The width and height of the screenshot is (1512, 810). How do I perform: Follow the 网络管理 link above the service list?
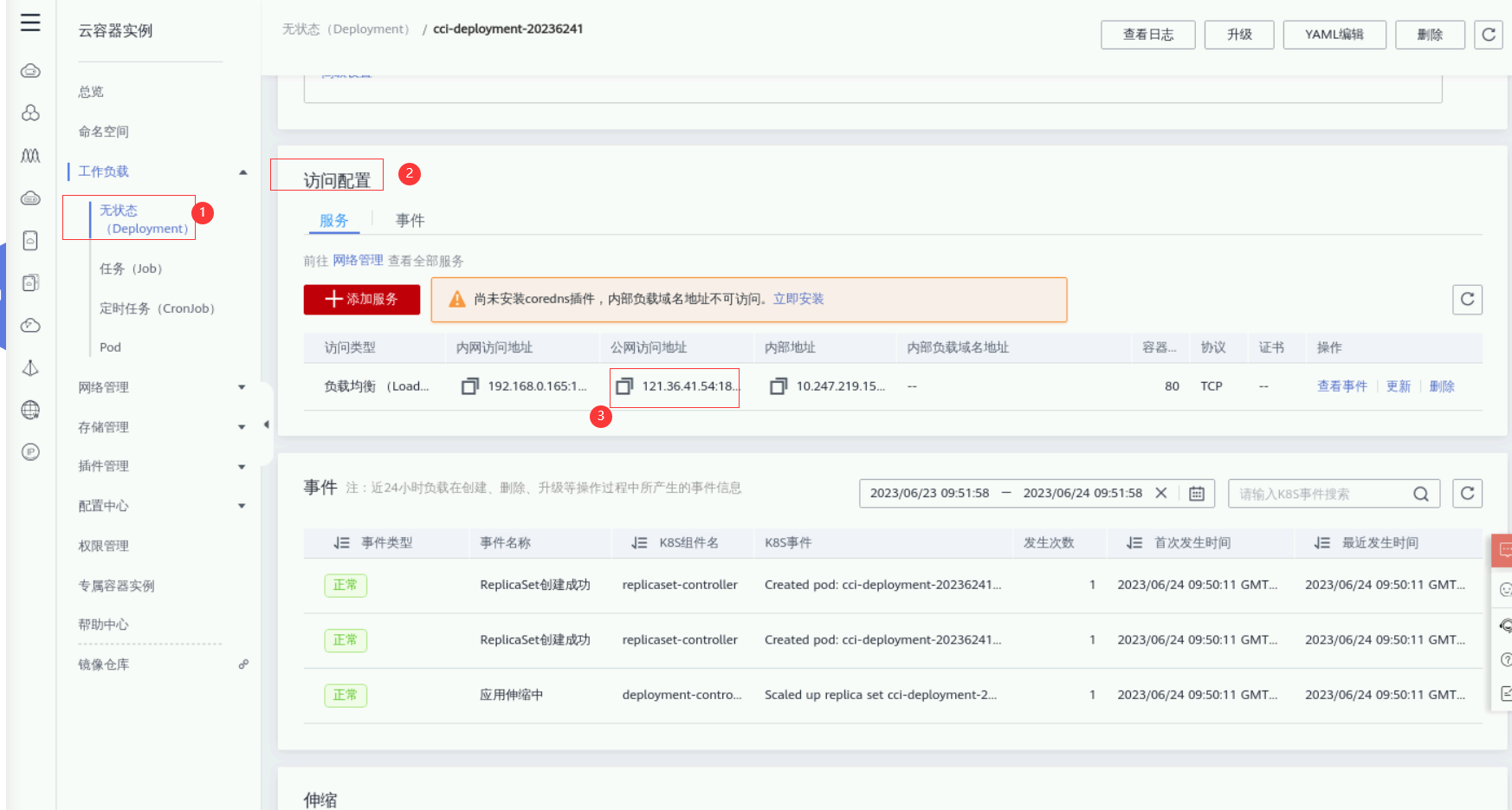coord(358,261)
